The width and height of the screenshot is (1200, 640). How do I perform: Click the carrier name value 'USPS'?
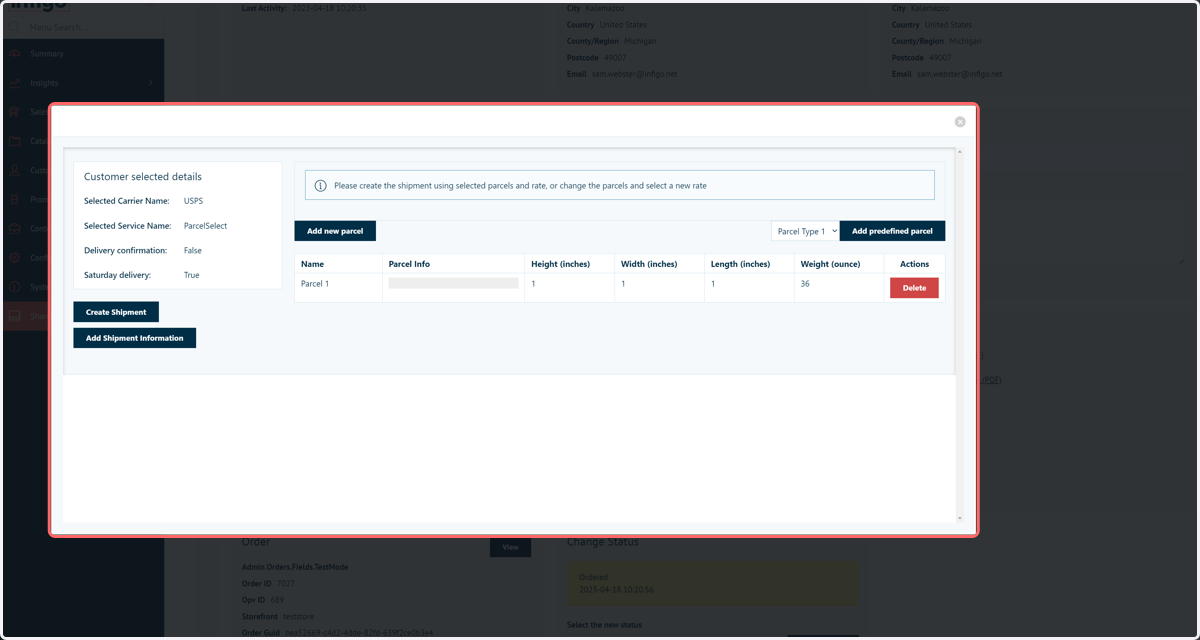193,201
